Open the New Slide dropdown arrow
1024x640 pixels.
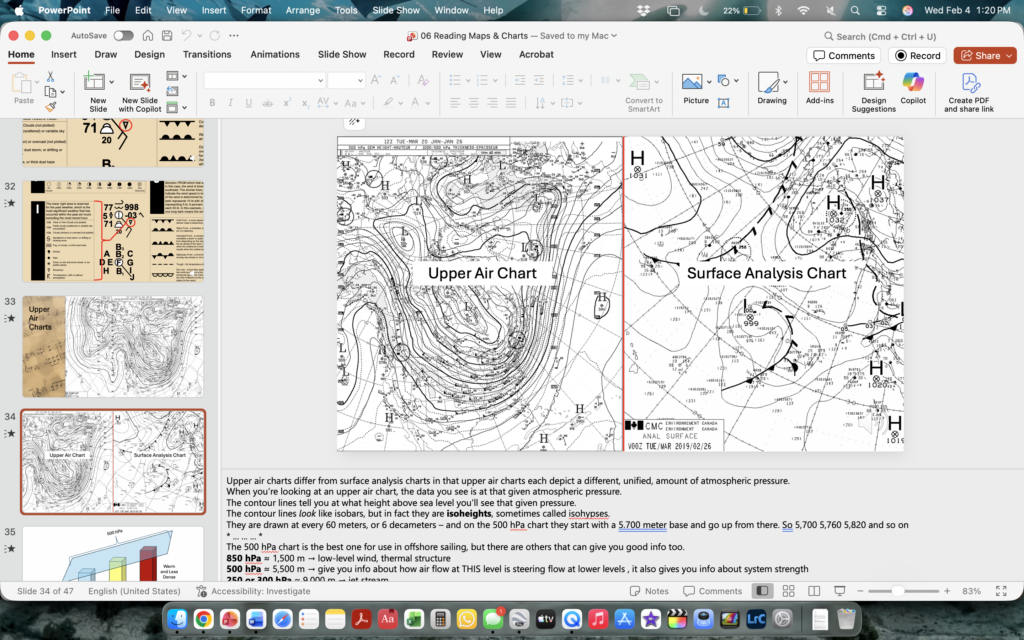point(112,81)
